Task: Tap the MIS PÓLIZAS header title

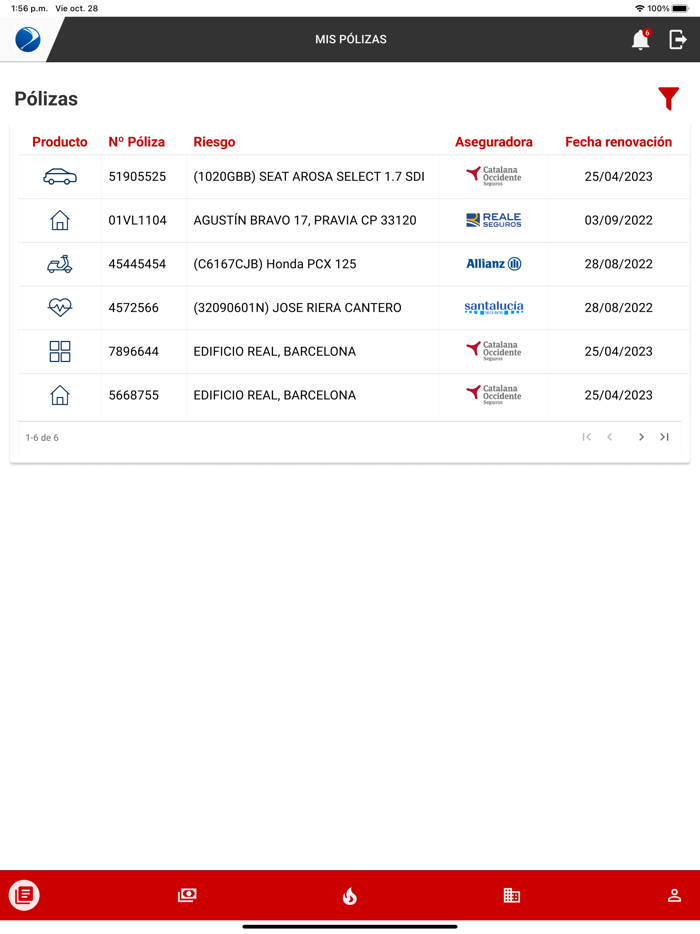Action: [x=351, y=39]
